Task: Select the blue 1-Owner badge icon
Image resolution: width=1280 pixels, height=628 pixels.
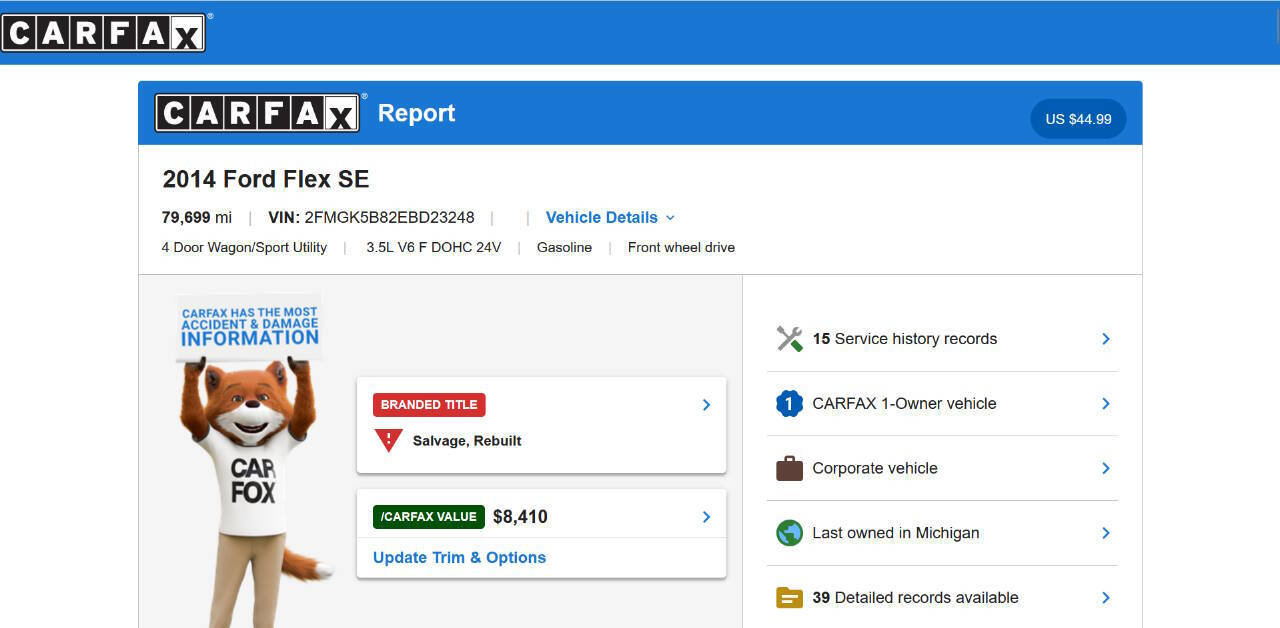Action: pos(789,403)
